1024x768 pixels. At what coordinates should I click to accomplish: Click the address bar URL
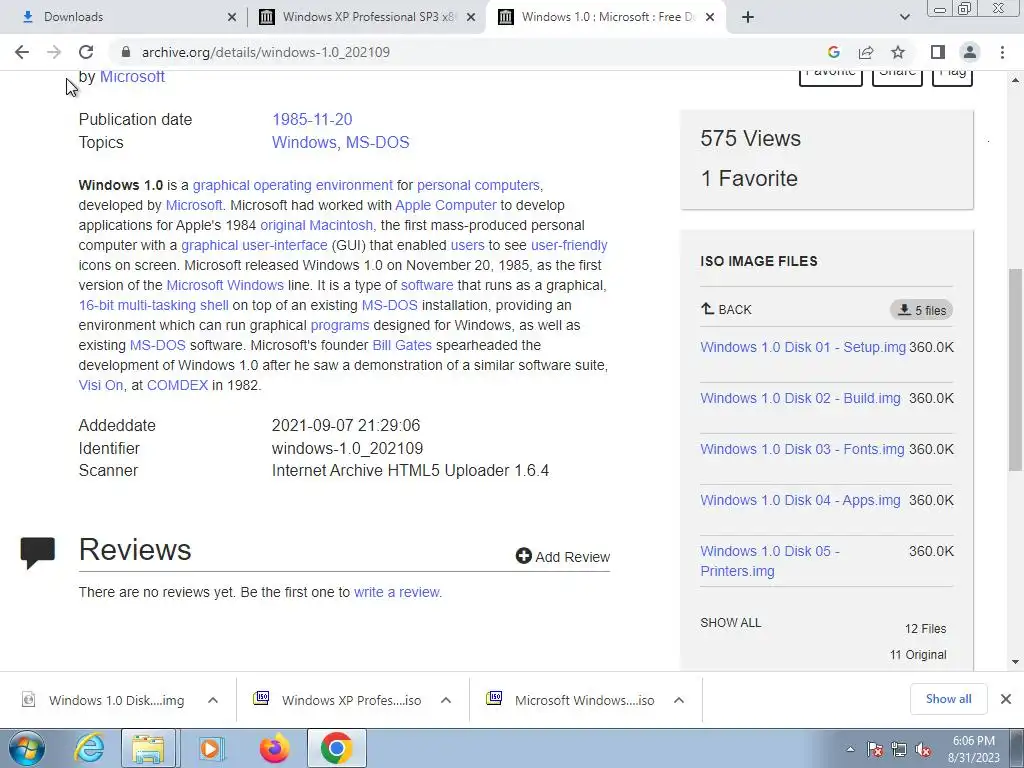(x=265, y=52)
